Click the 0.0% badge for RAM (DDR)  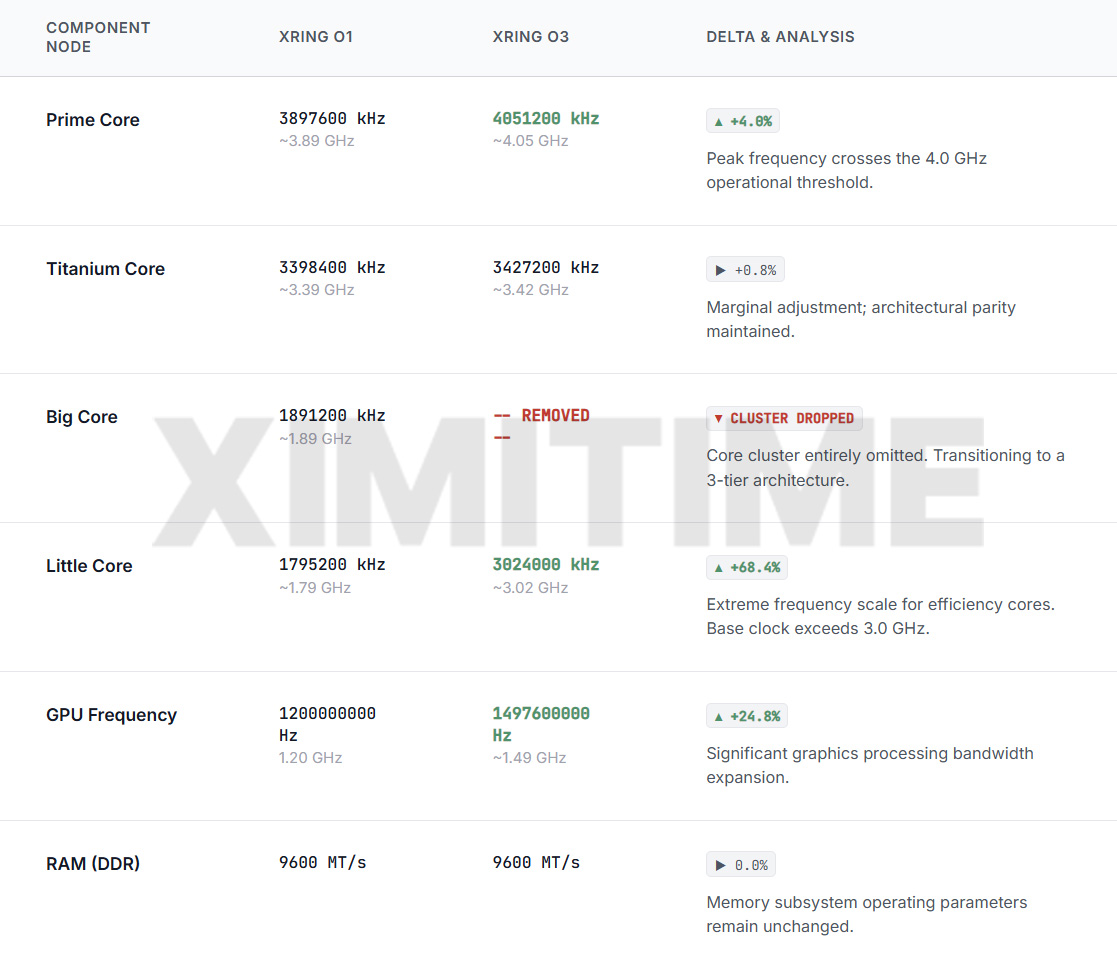(741, 865)
